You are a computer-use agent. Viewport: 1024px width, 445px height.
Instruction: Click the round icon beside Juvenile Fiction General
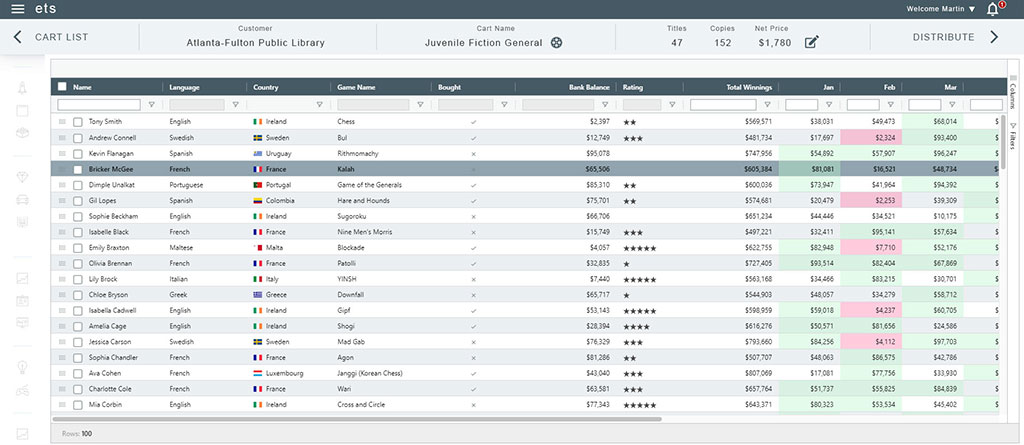(557, 42)
